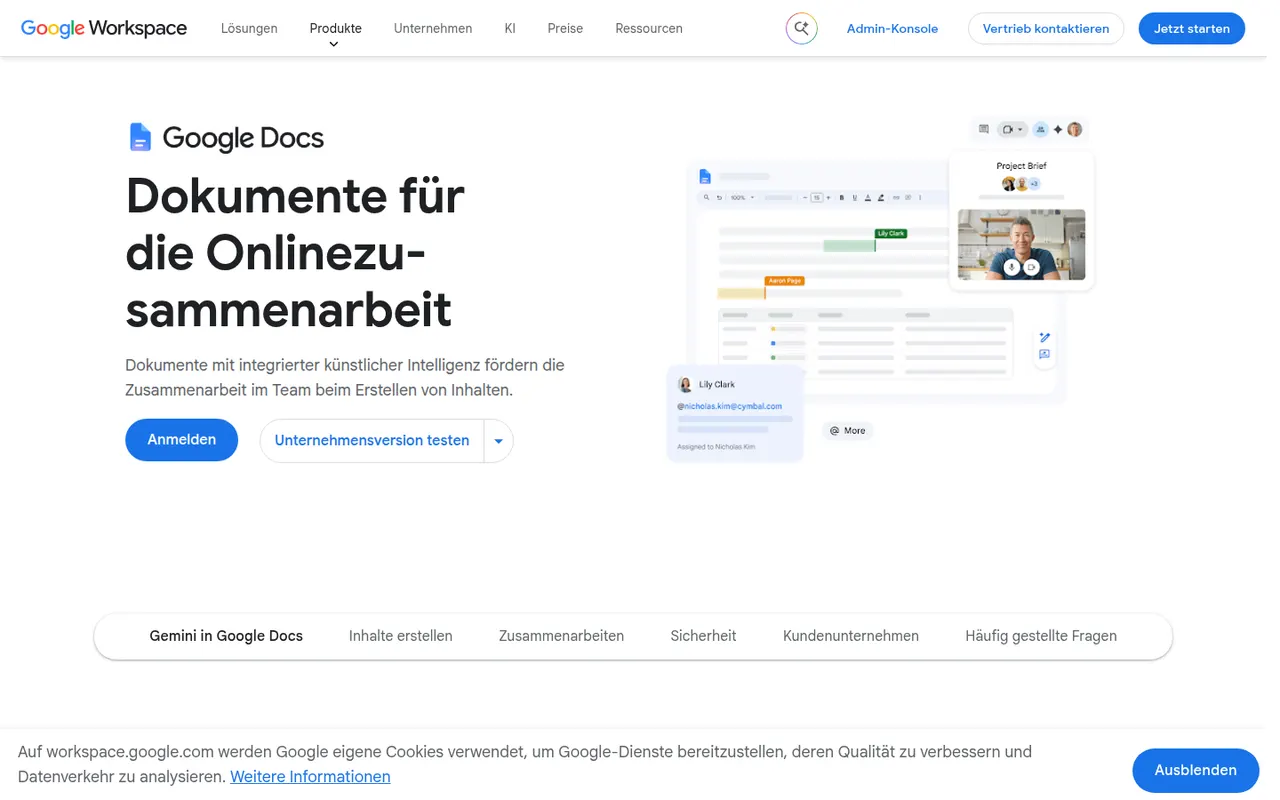Click the Google Workspace logo
Image resolution: width=1280 pixels, height=800 pixels.
[104, 28]
